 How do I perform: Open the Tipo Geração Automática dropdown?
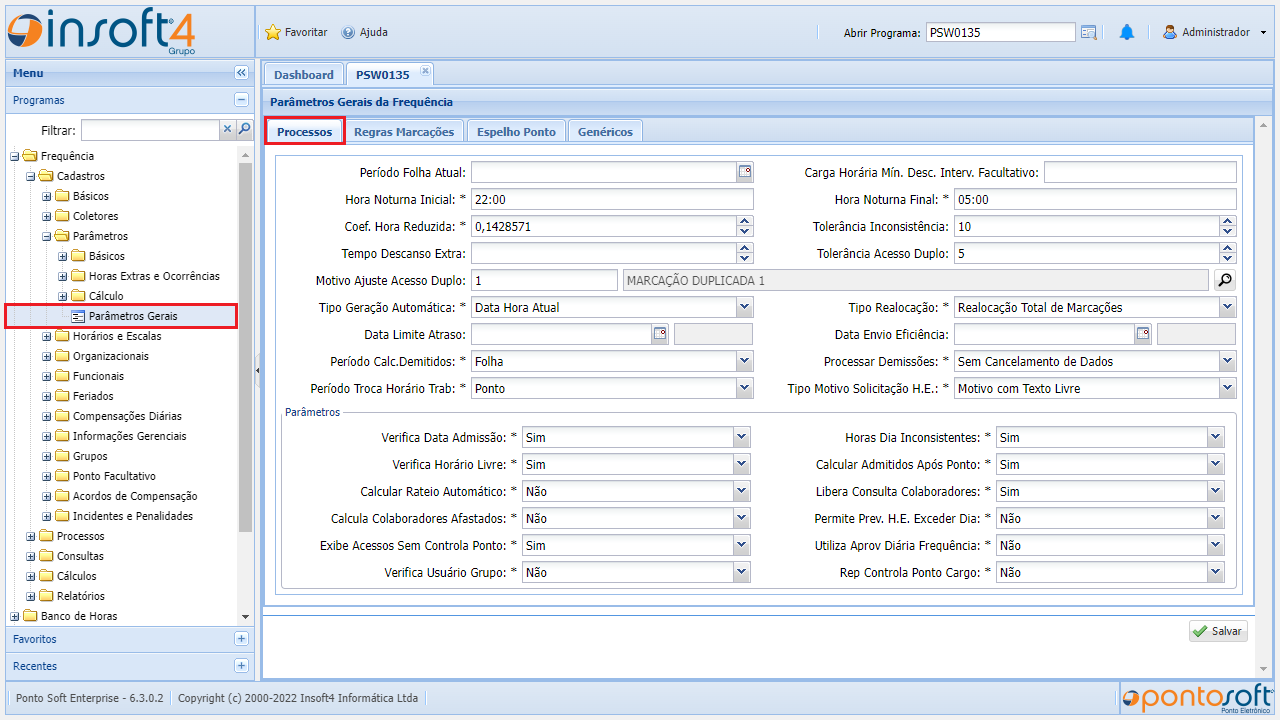[x=744, y=307]
